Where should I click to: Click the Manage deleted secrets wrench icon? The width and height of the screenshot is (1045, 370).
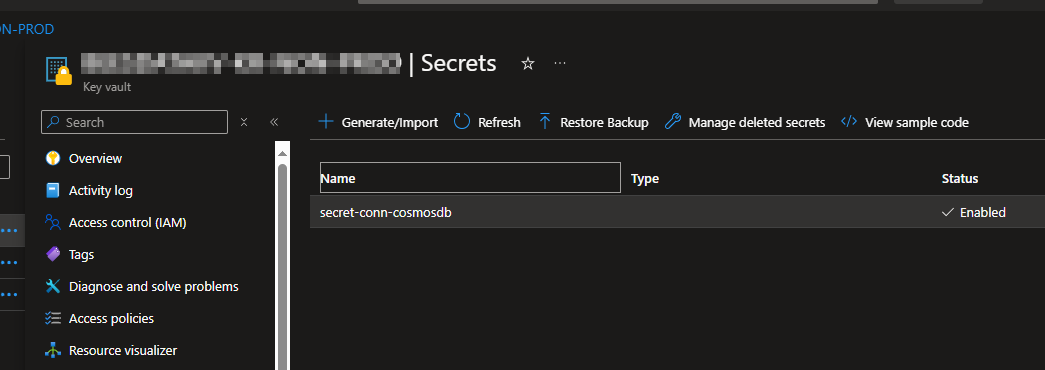tap(673, 122)
